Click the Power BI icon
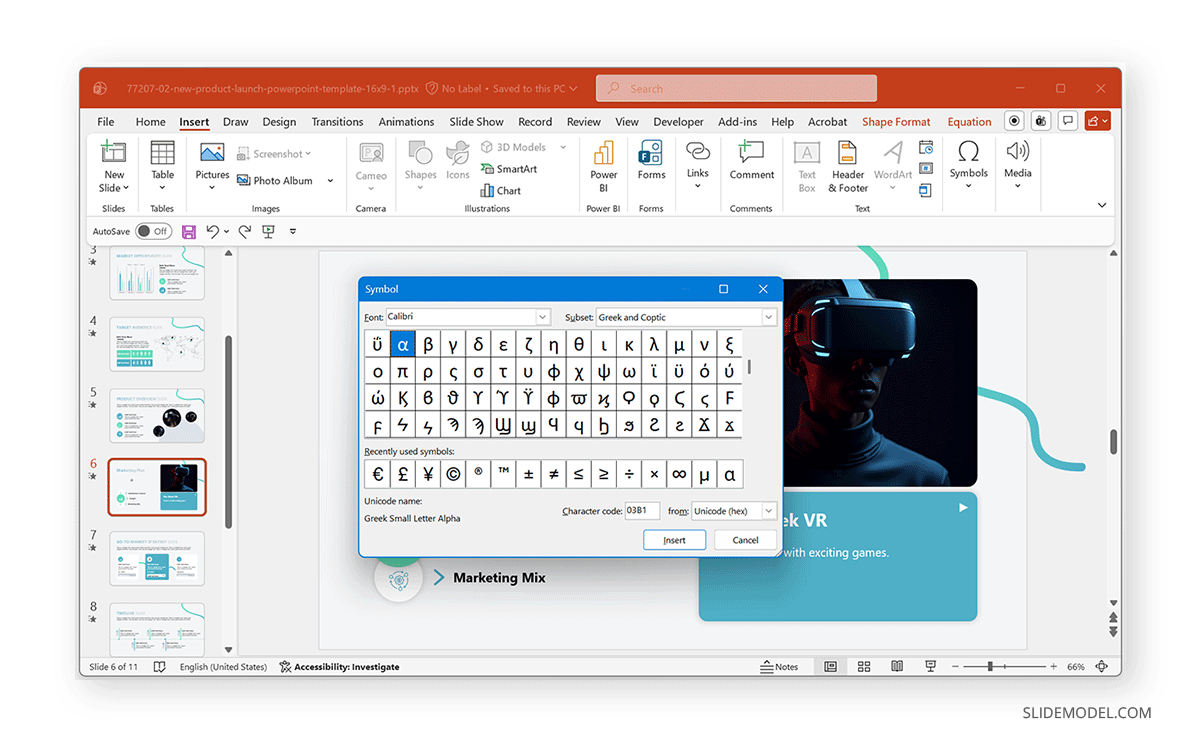The height and width of the screenshot is (743, 1200). click(604, 153)
